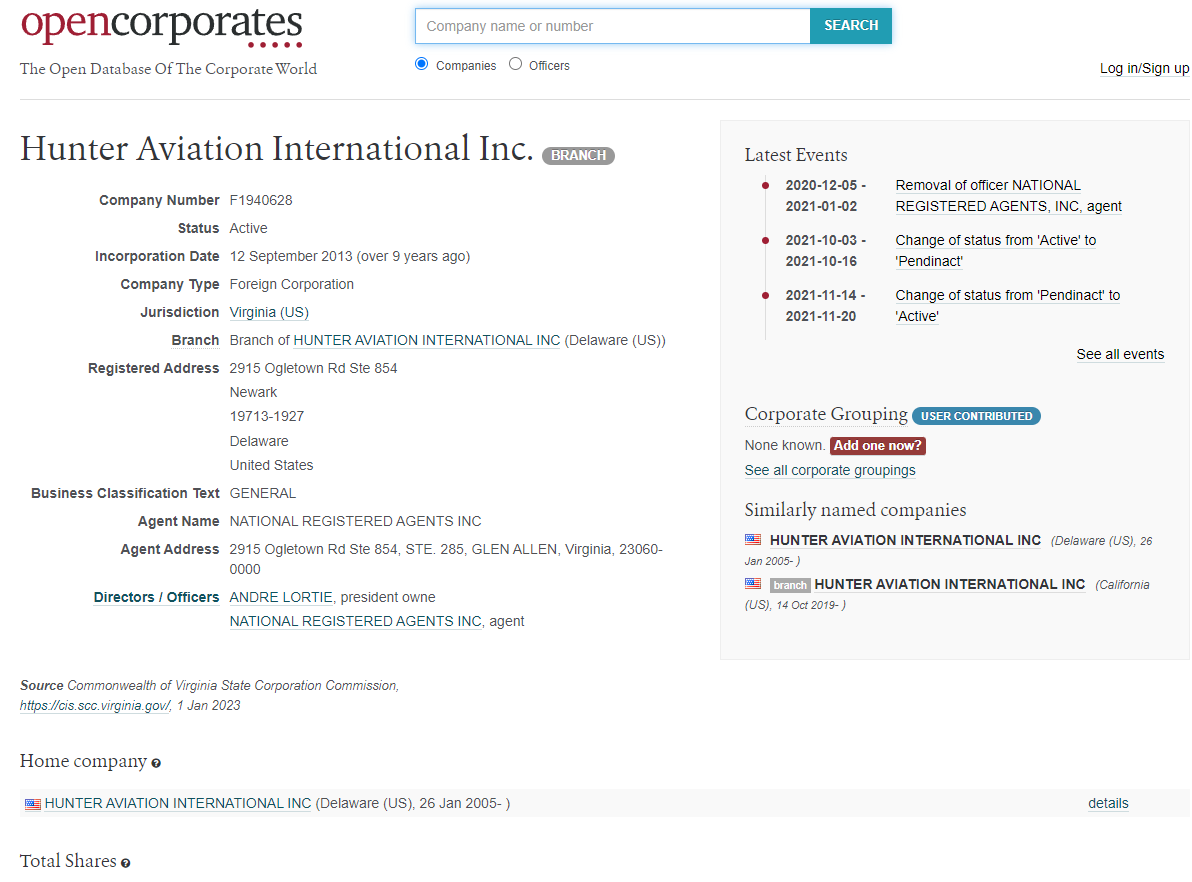Click the Latest Events heading
Image resolution: width=1192 pixels, height=882 pixels.
point(796,155)
